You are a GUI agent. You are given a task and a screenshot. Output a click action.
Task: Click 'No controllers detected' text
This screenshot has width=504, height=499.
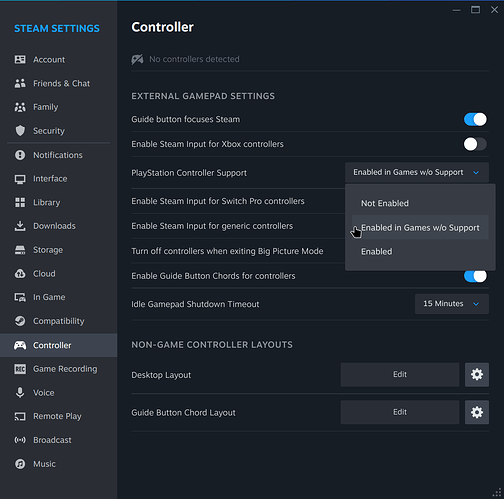click(194, 59)
